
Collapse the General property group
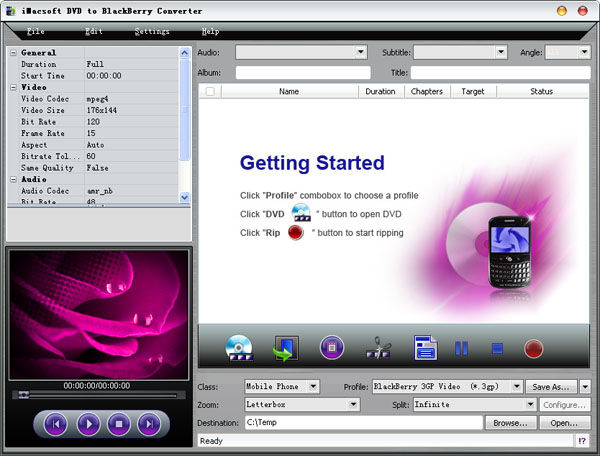click(x=13, y=53)
